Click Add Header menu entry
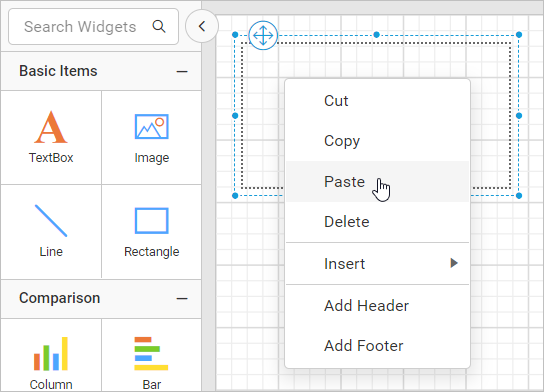 tap(377, 306)
